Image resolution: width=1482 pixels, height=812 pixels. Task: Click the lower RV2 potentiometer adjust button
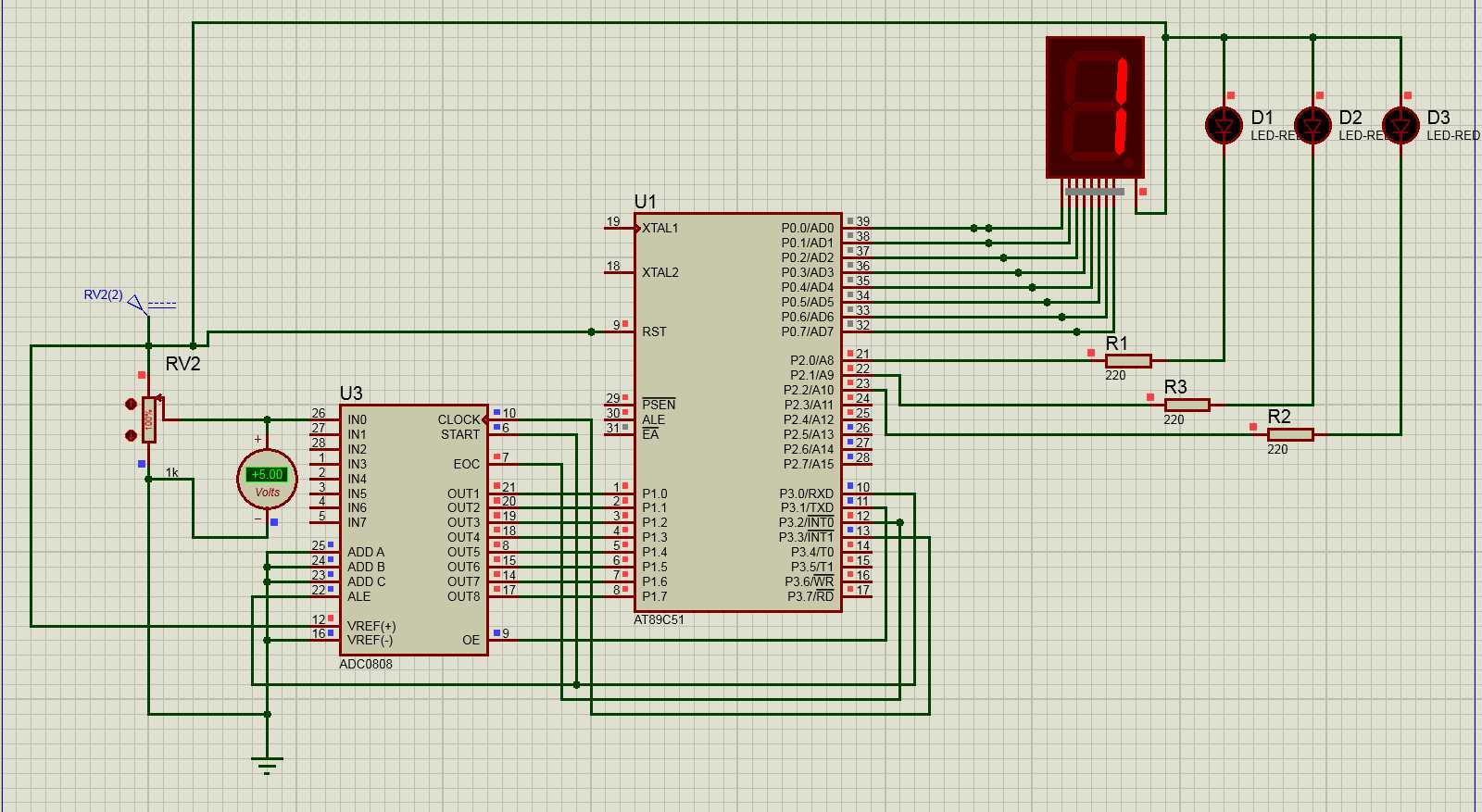click(131, 435)
